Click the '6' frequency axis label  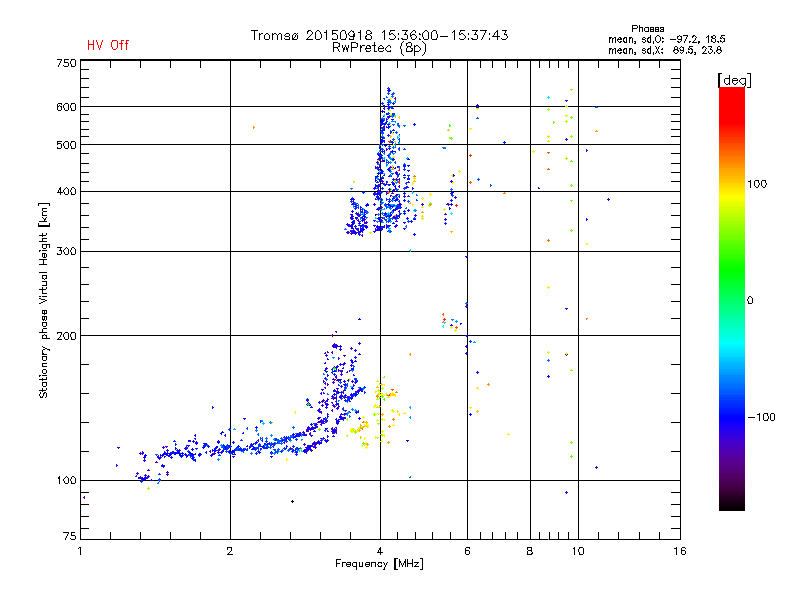tap(467, 551)
